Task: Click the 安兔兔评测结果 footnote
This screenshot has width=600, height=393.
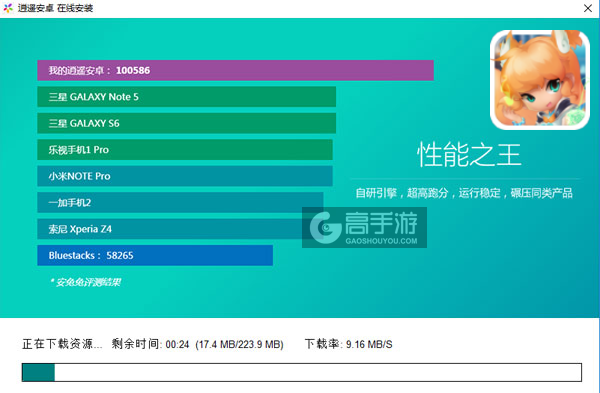Action: pos(85,282)
